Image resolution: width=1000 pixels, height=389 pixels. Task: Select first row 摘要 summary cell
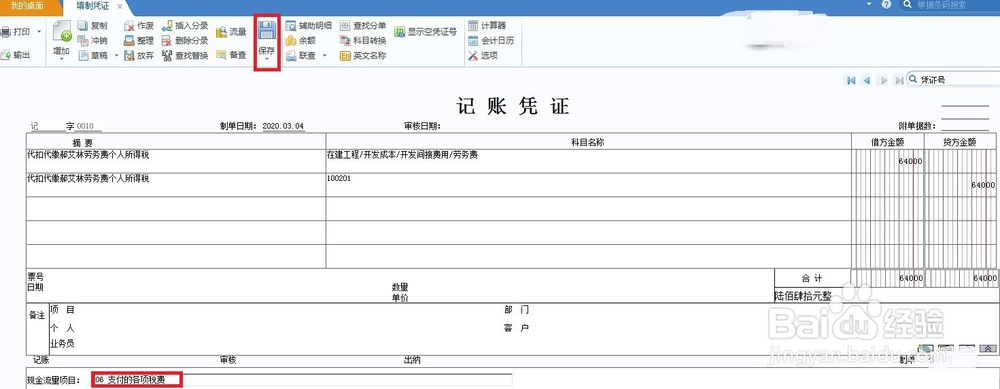click(176, 161)
